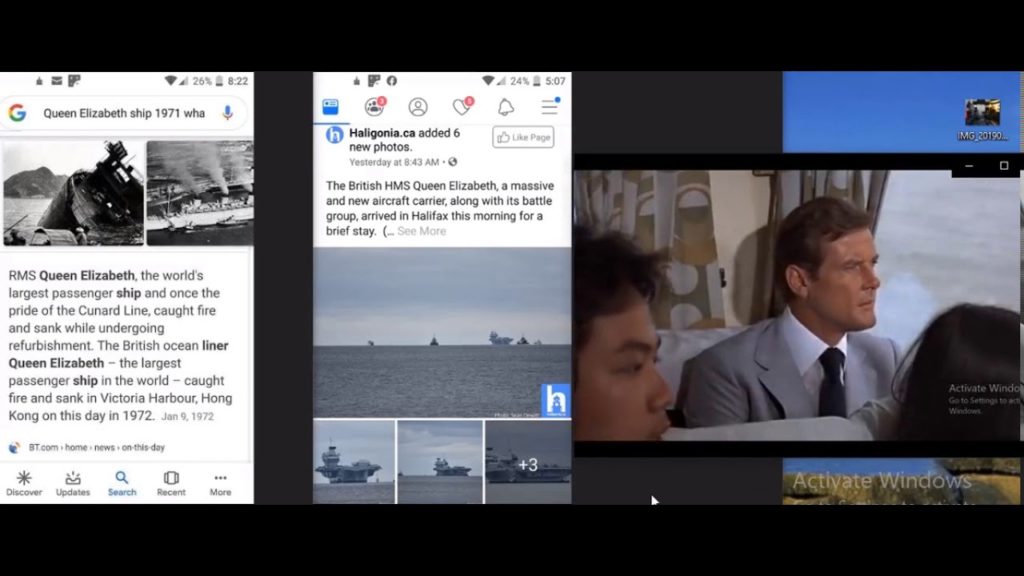1024x576 pixels.
Task: Open Facebook Groups icon with badge
Action: point(375,106)
